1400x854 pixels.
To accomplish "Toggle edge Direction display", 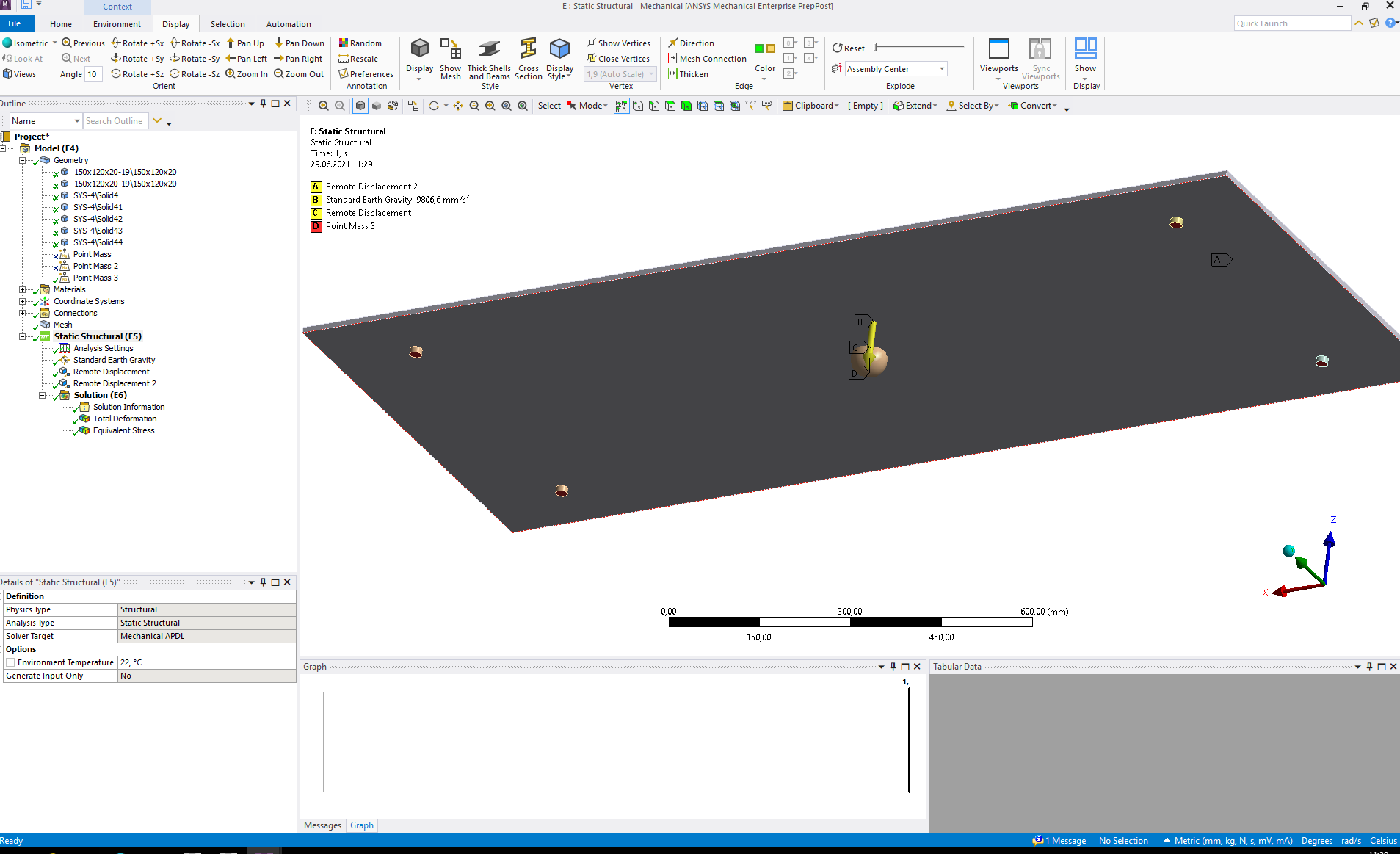I will point(691,43).
